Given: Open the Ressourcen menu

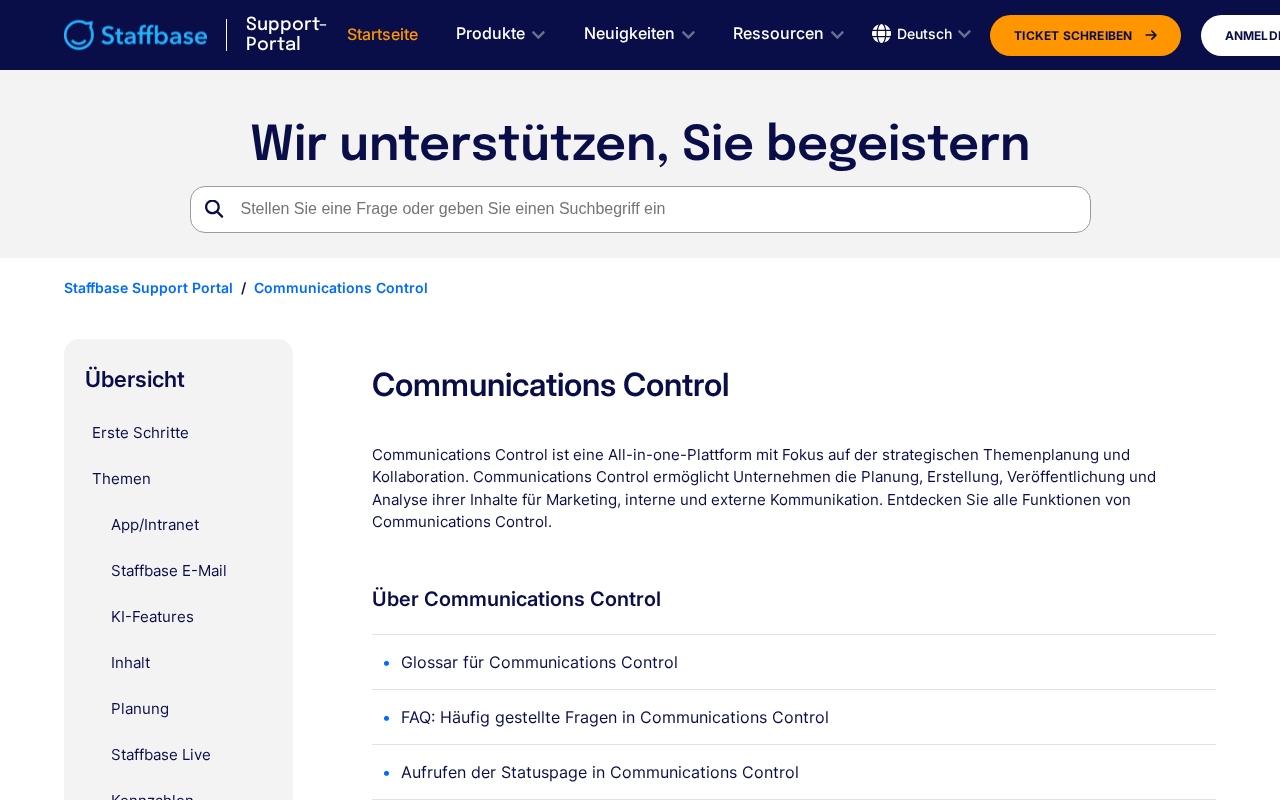Looking at the screenshot, I should coord(789,34).
